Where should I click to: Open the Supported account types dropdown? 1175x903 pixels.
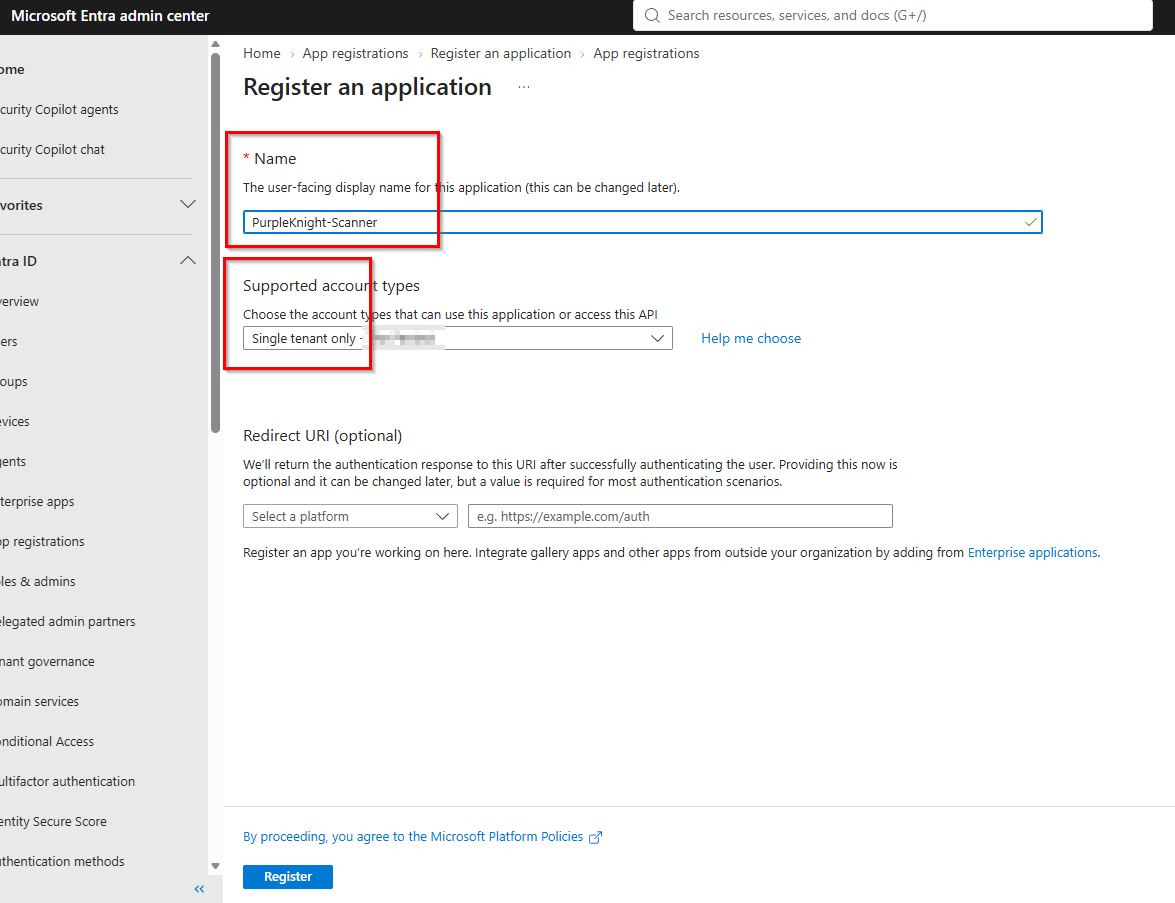click(x=457, y=338)
